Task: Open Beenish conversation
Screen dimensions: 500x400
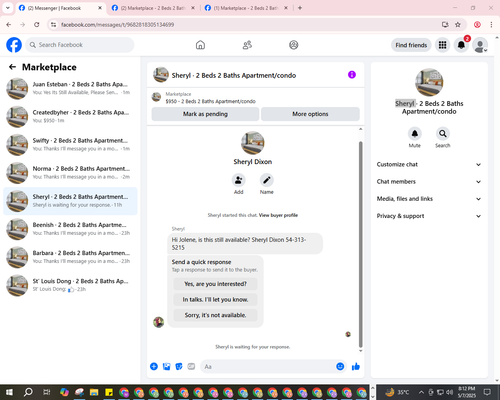Action: (x=70, y=229)
